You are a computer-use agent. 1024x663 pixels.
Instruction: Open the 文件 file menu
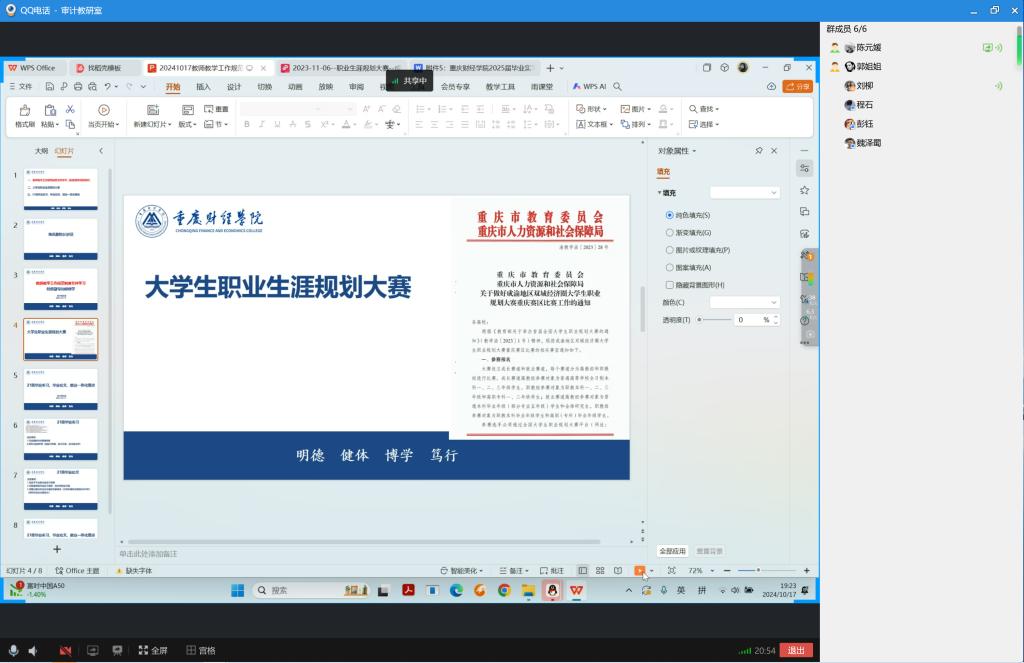coord(21,86)
